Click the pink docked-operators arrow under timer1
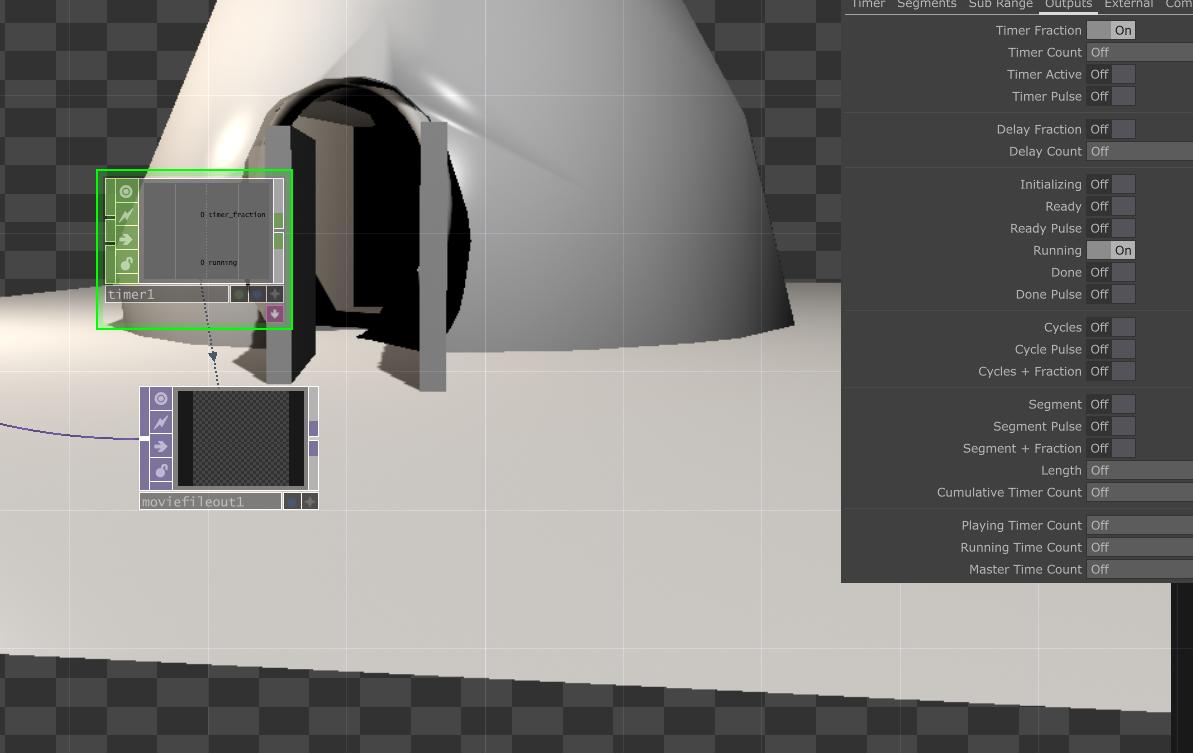 coord(275,314)
